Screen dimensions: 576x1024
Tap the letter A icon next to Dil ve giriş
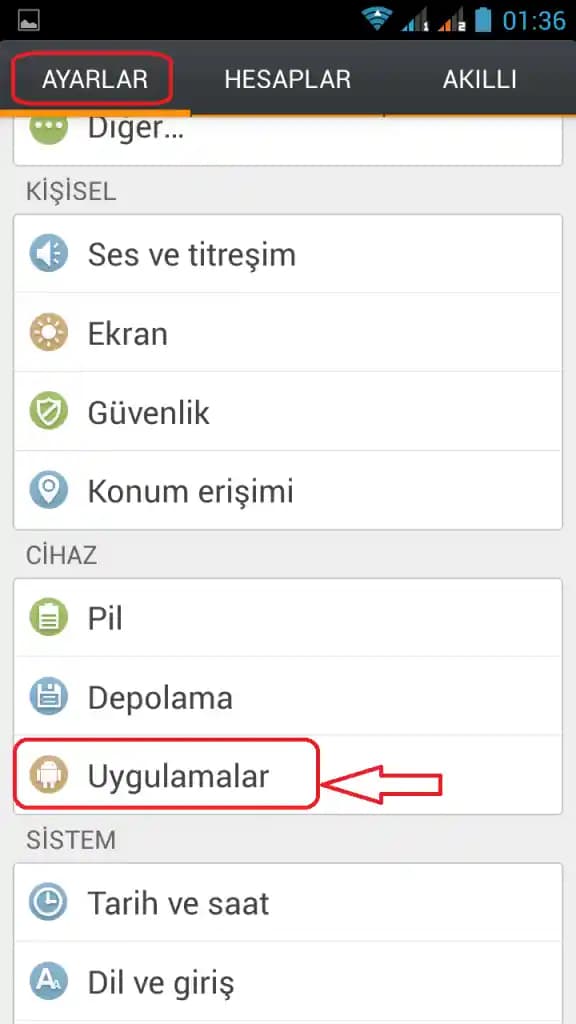point(49,982)
